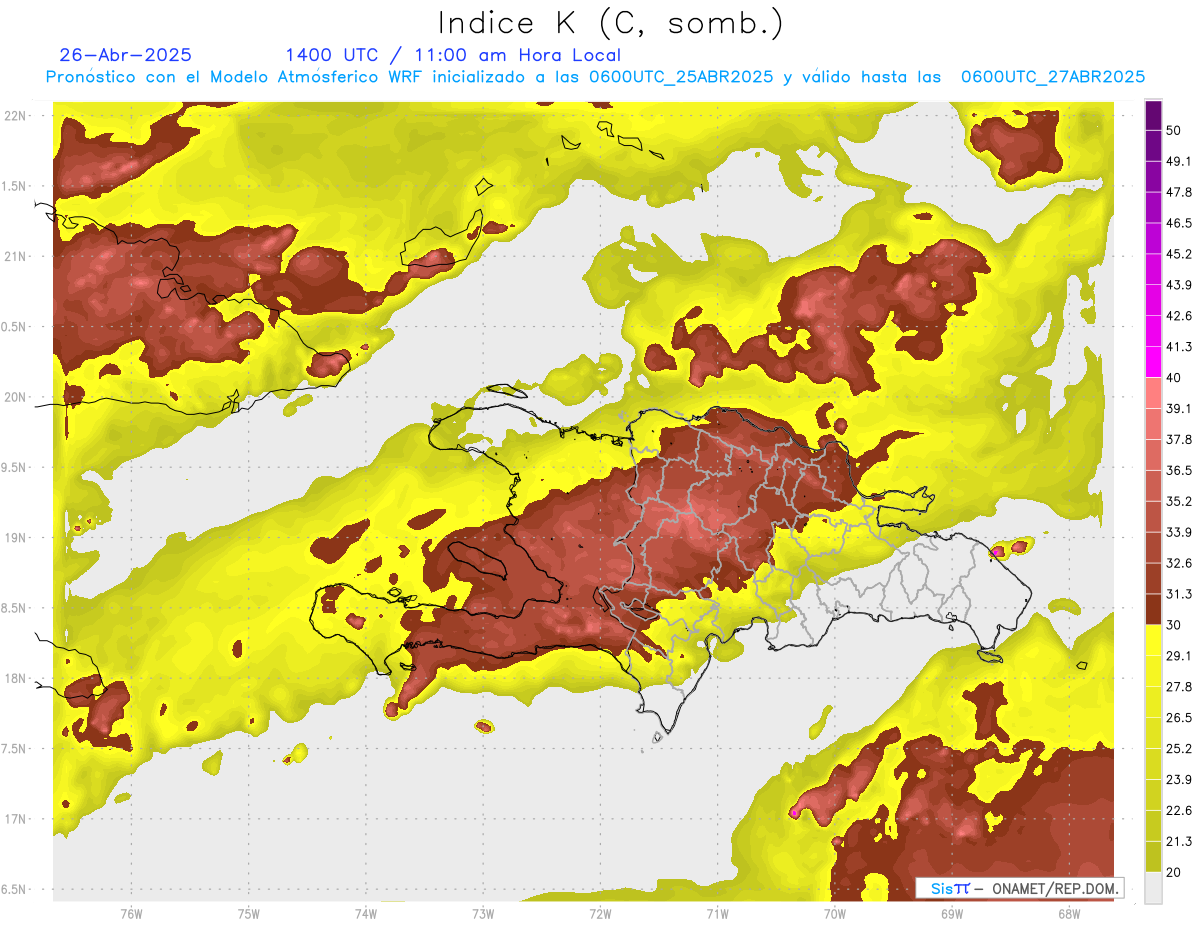Click the '73W' longitude axis label
1200x927 pixels.
pyautogui.click(x=483, y=914)
